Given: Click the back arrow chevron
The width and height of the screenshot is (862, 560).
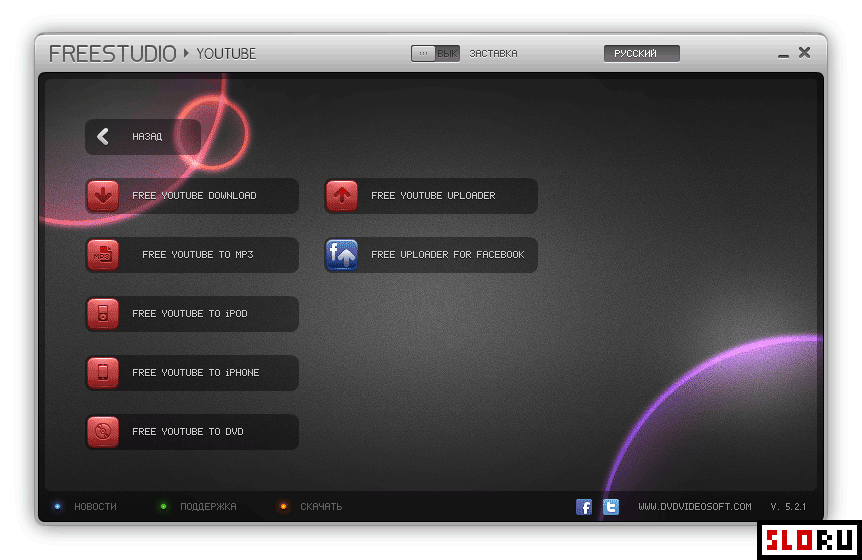Looking at the screenshot, I should pyautogui.click(x=103, y=136).
